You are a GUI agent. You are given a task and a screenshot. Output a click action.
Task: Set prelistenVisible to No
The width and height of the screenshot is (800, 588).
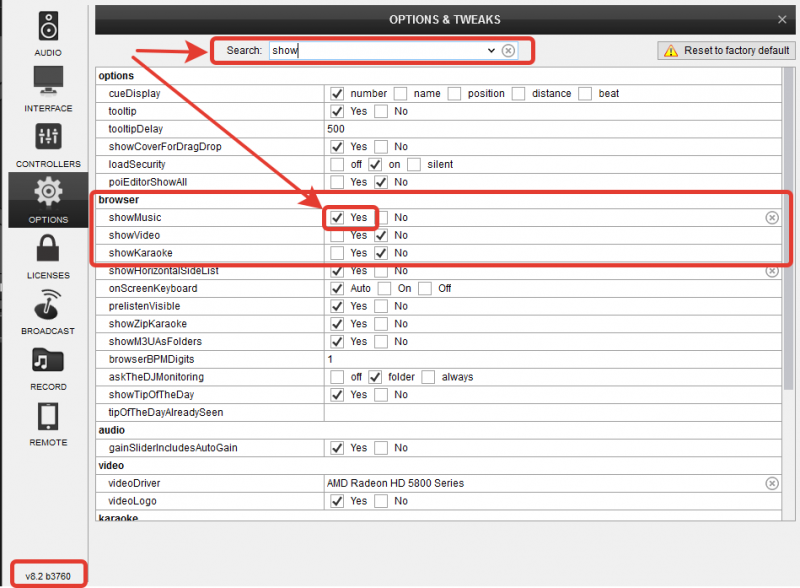(381, 306)
